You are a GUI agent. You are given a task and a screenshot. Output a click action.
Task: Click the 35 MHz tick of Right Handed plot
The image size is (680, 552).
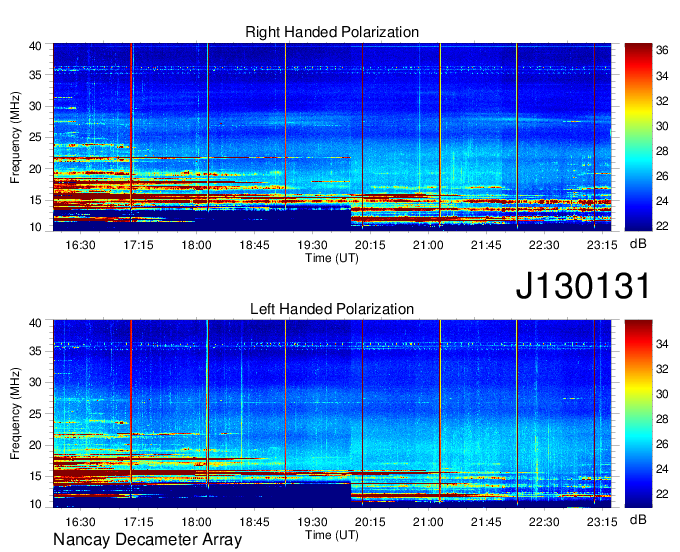pyautogui.click(x=35, y=75)
